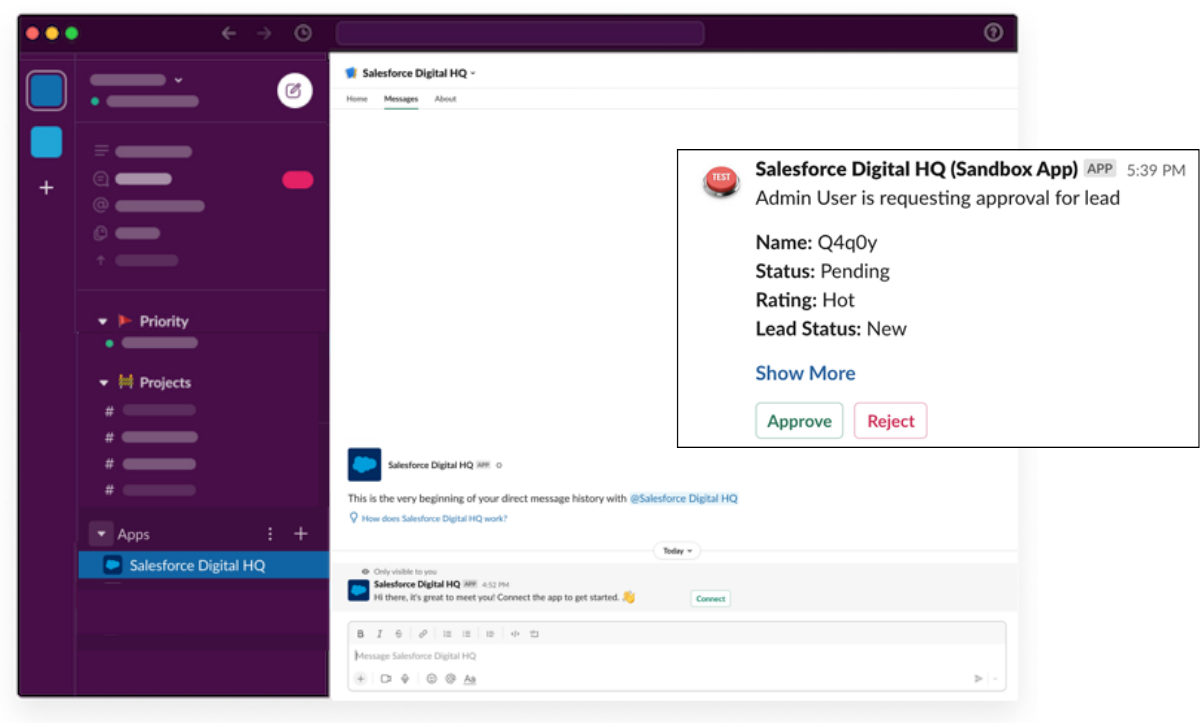1200x723 pixels.
Task: Click the 4:52 PM message timestamp
Action: click(497, 584)
